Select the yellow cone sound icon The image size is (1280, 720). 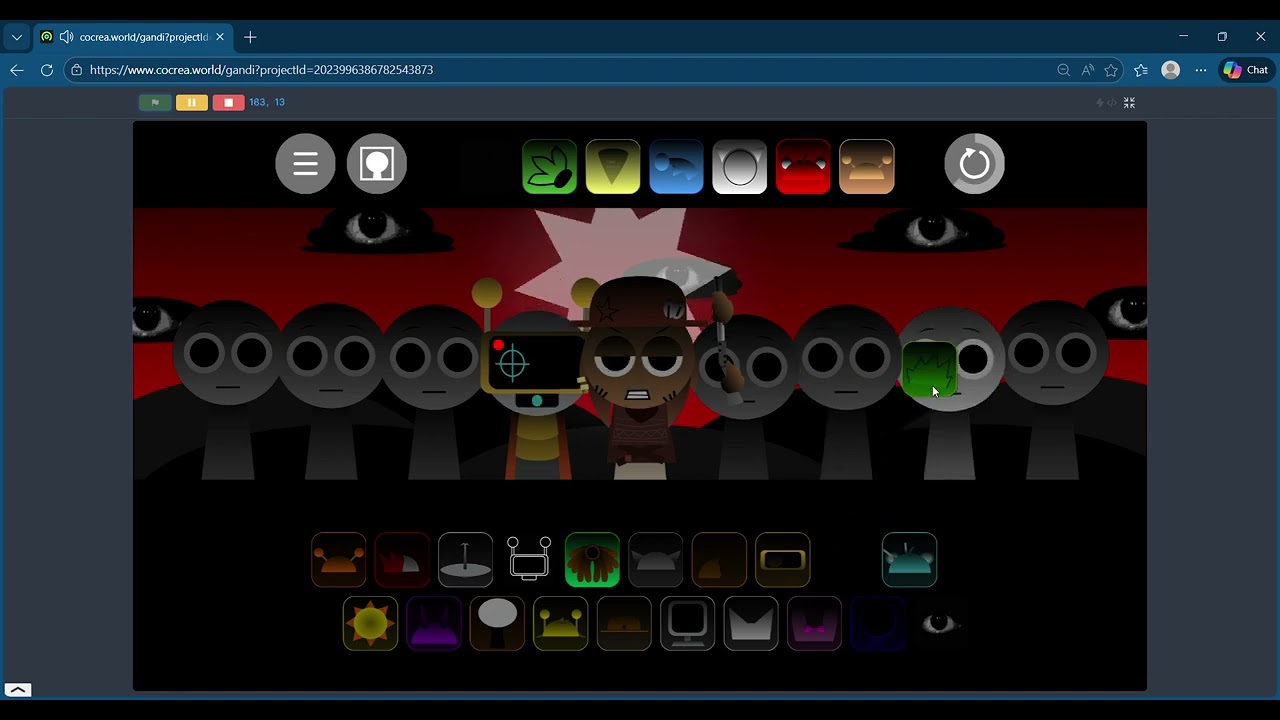(x=613, y=167)
